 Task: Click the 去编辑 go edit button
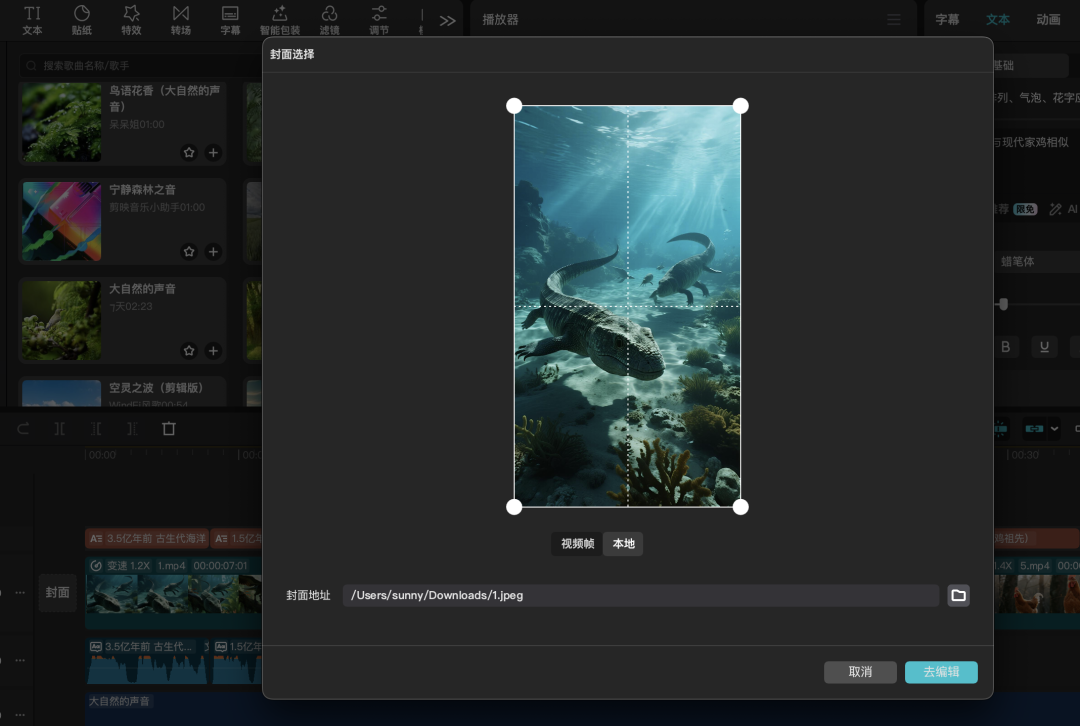[x=940, y=672]
